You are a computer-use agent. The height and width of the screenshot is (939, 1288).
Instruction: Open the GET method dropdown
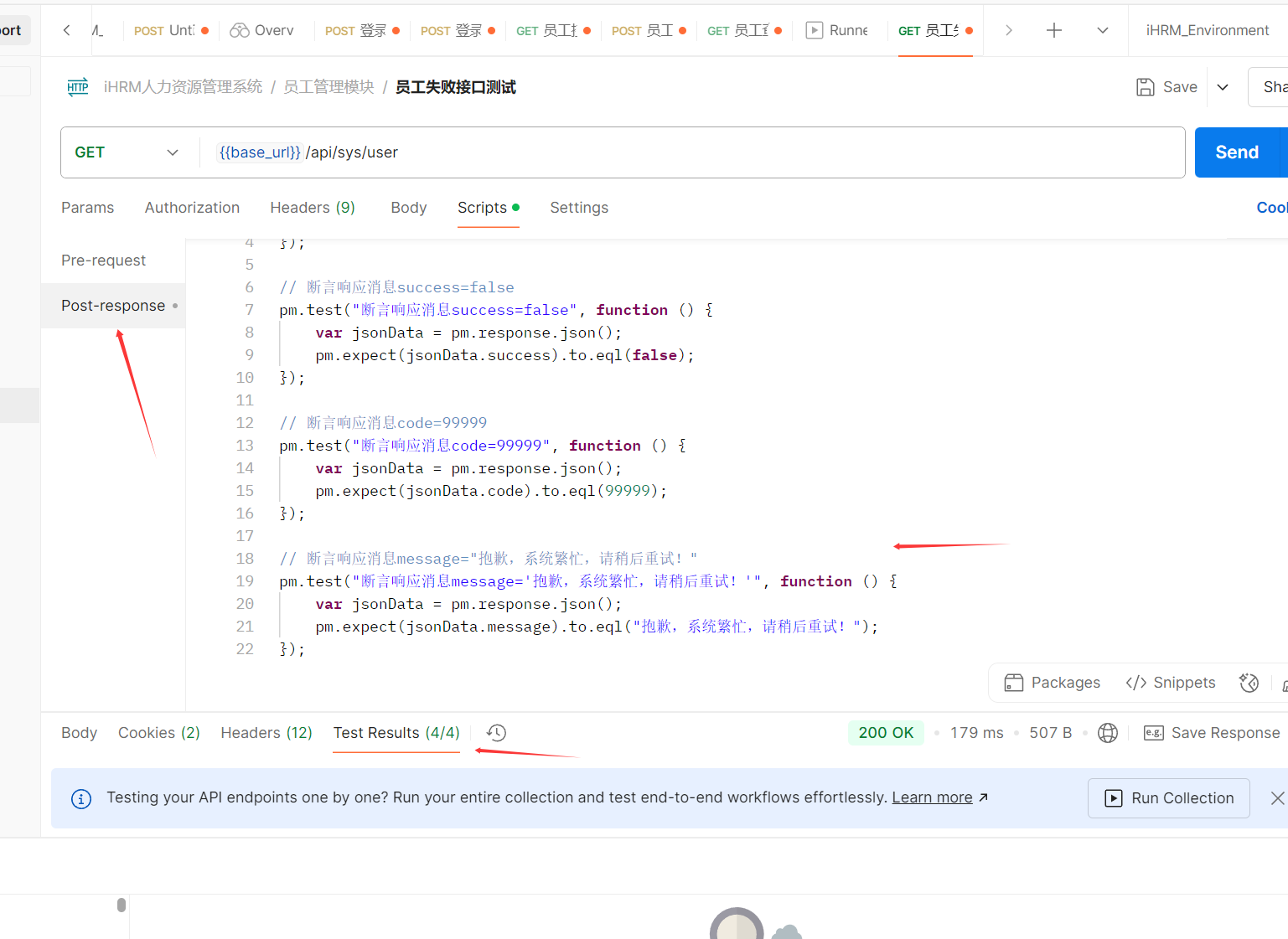[127, 152]
